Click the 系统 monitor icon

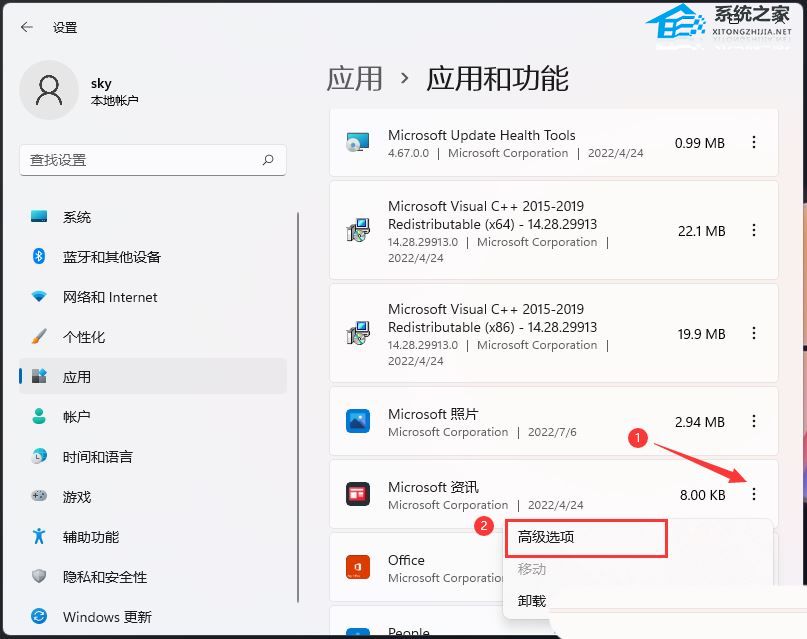pos(39,217)
